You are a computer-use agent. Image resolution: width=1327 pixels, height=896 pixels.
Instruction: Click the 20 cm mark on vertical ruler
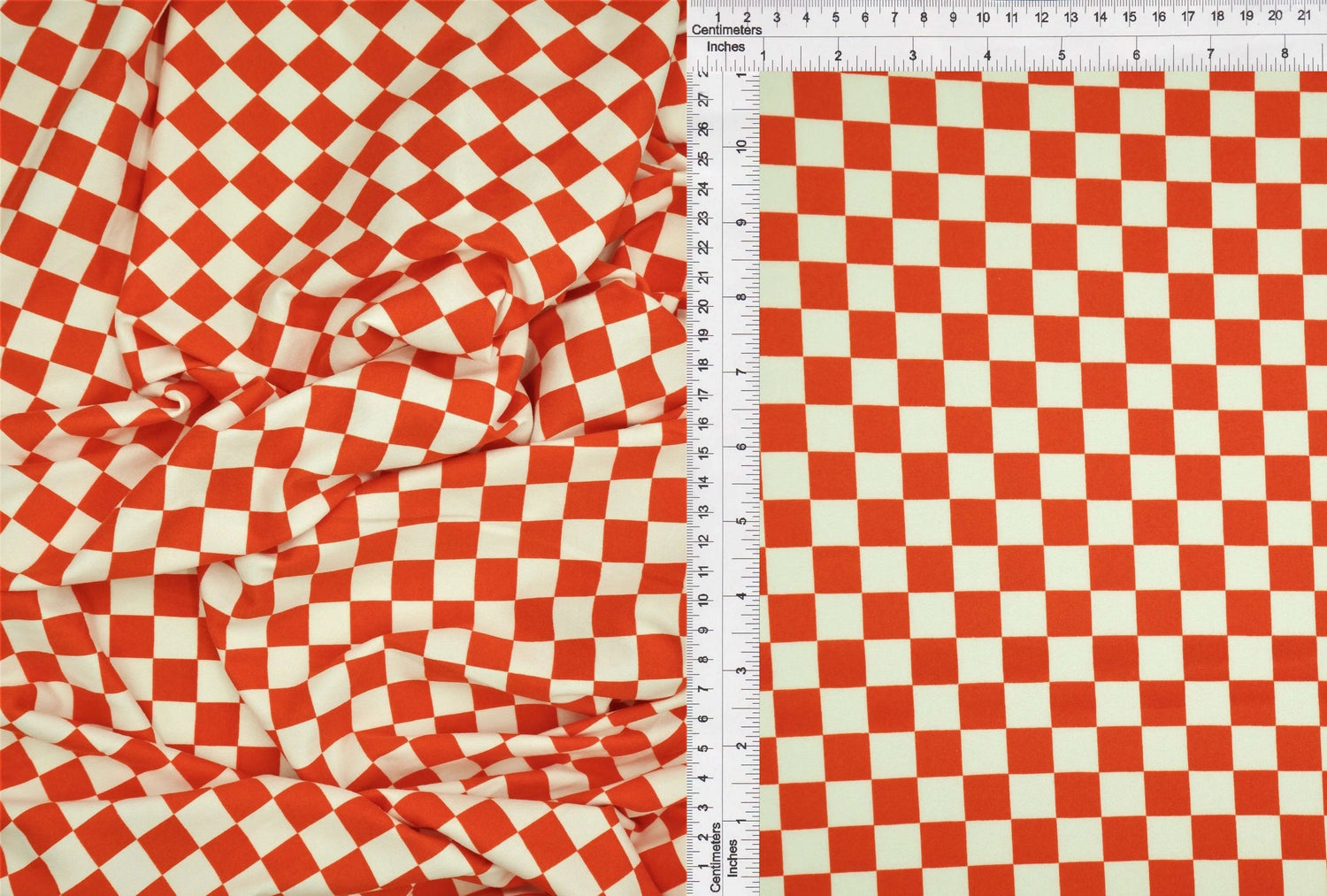703,306
